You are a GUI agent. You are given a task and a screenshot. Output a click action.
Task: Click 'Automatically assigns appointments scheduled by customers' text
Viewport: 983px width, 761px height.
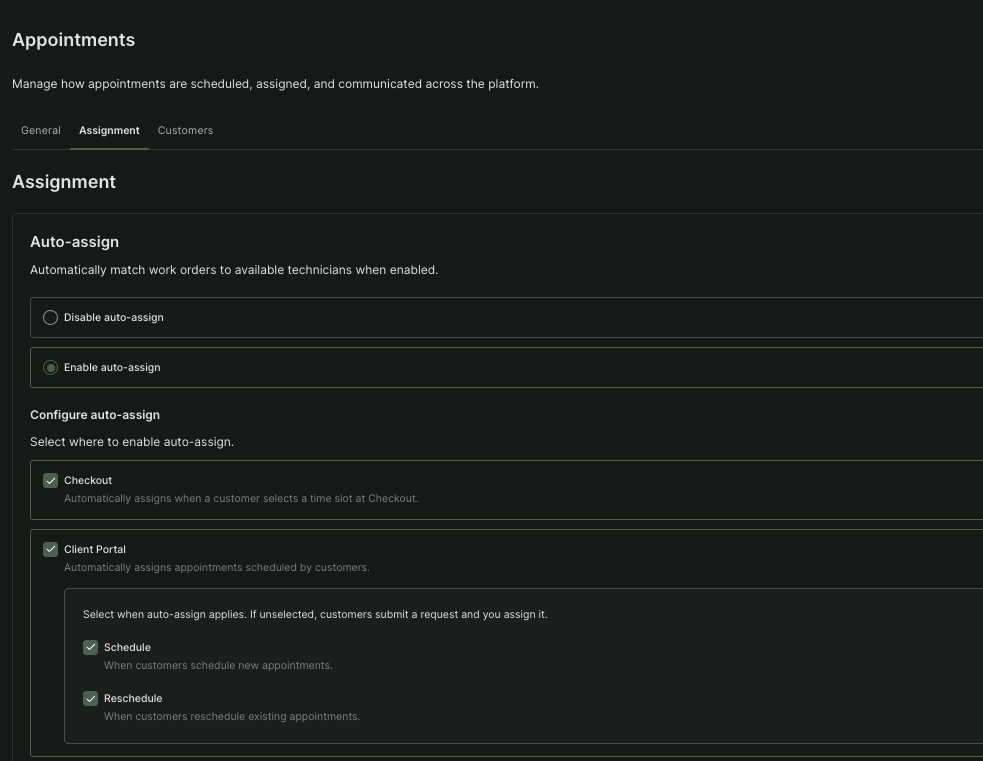click(x=216, y=567)
